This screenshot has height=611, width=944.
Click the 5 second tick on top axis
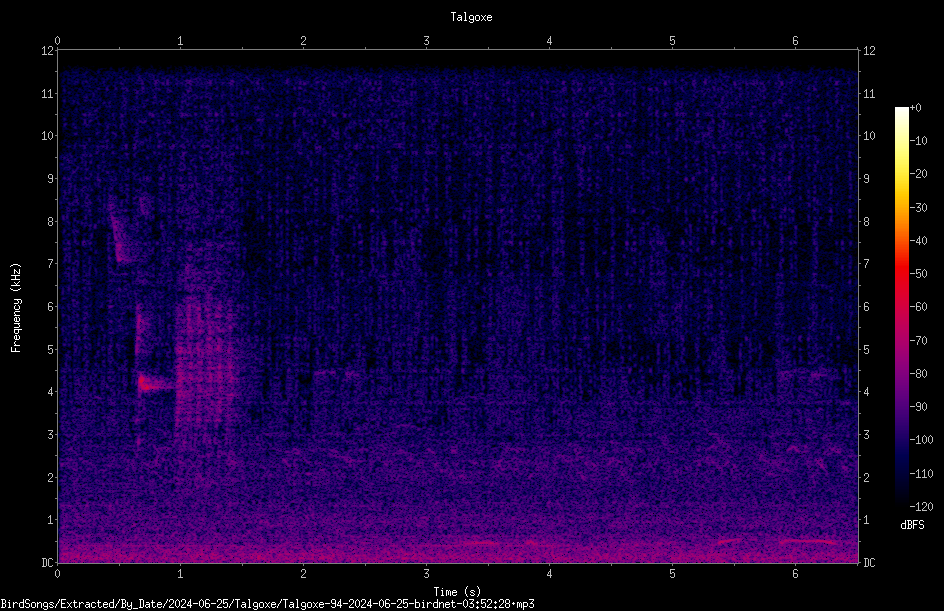tap(672, 41)
